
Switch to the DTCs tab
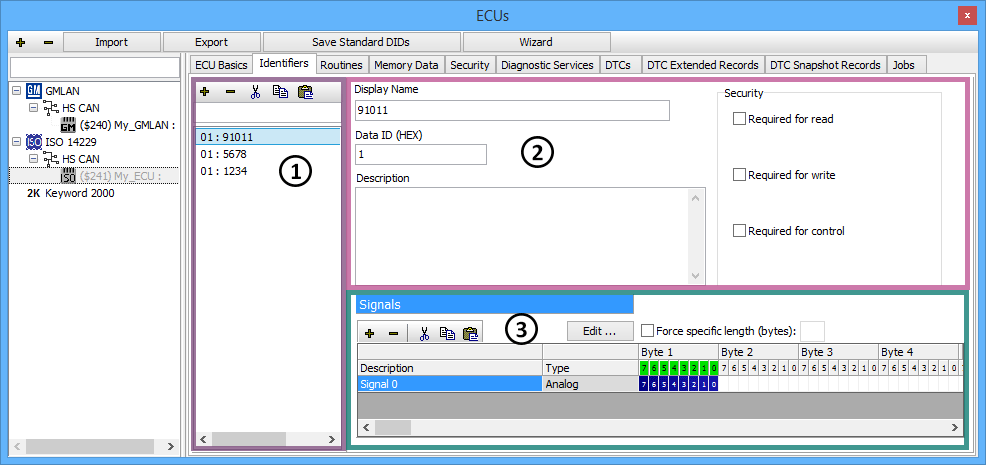[x=619, y=65]
